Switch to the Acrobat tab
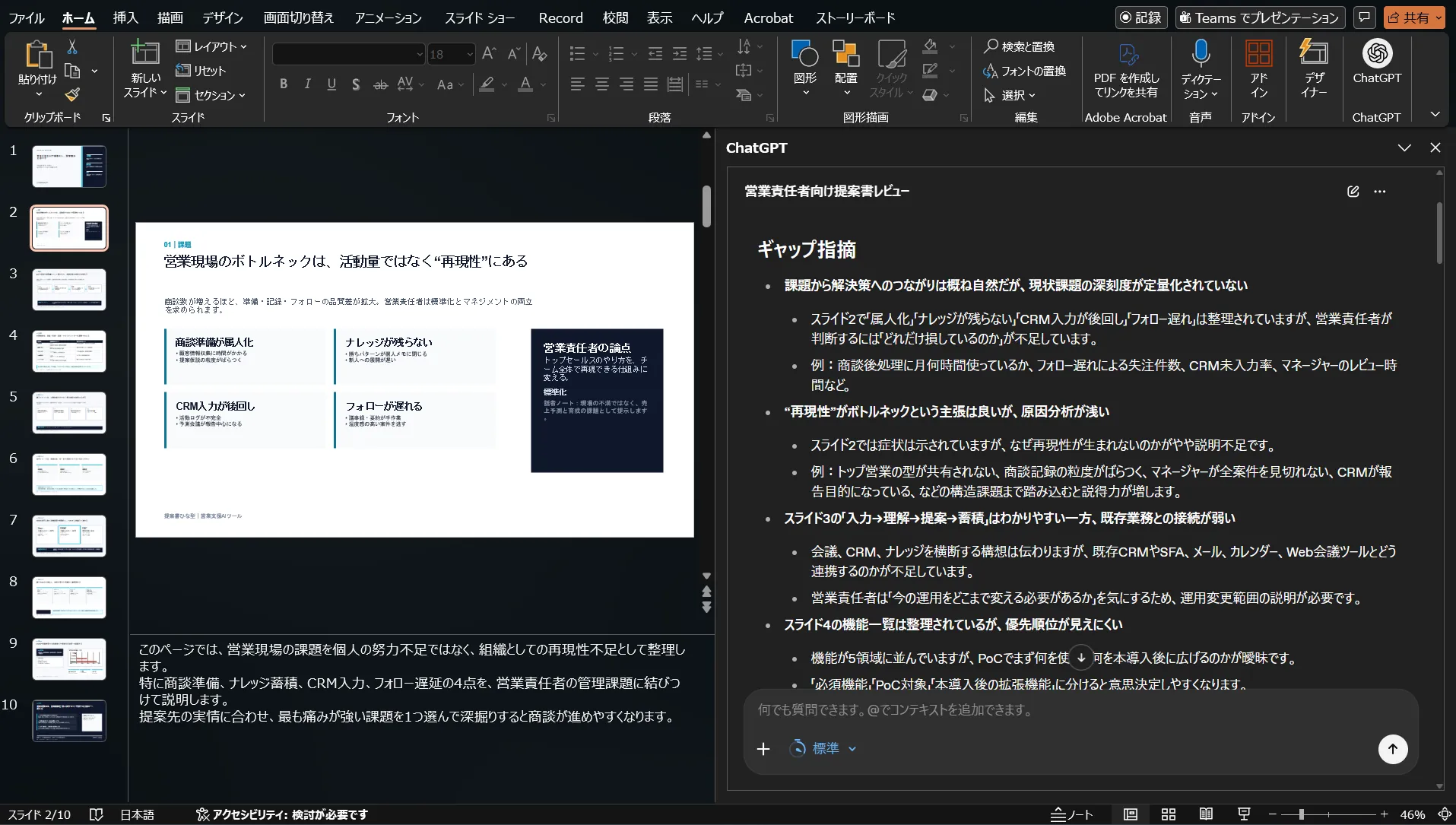 click(x=768, y=17)
